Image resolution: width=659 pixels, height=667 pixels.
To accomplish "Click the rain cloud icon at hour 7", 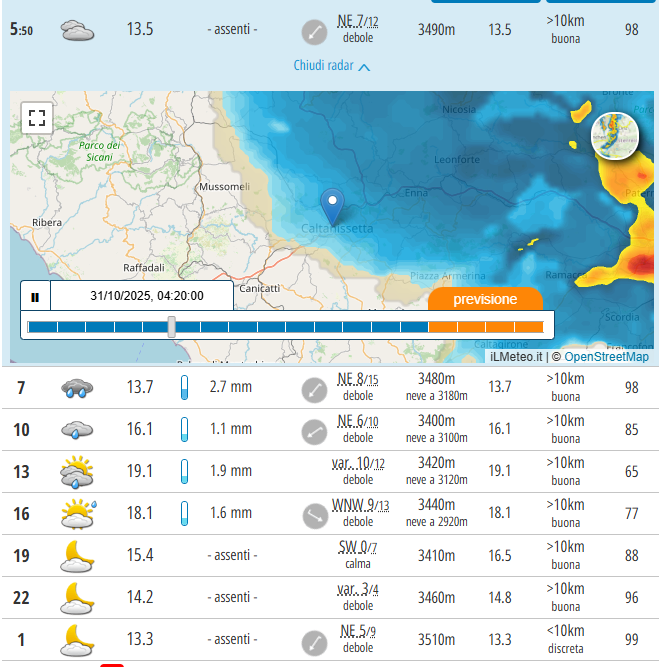I will click(x=77, y=388).
